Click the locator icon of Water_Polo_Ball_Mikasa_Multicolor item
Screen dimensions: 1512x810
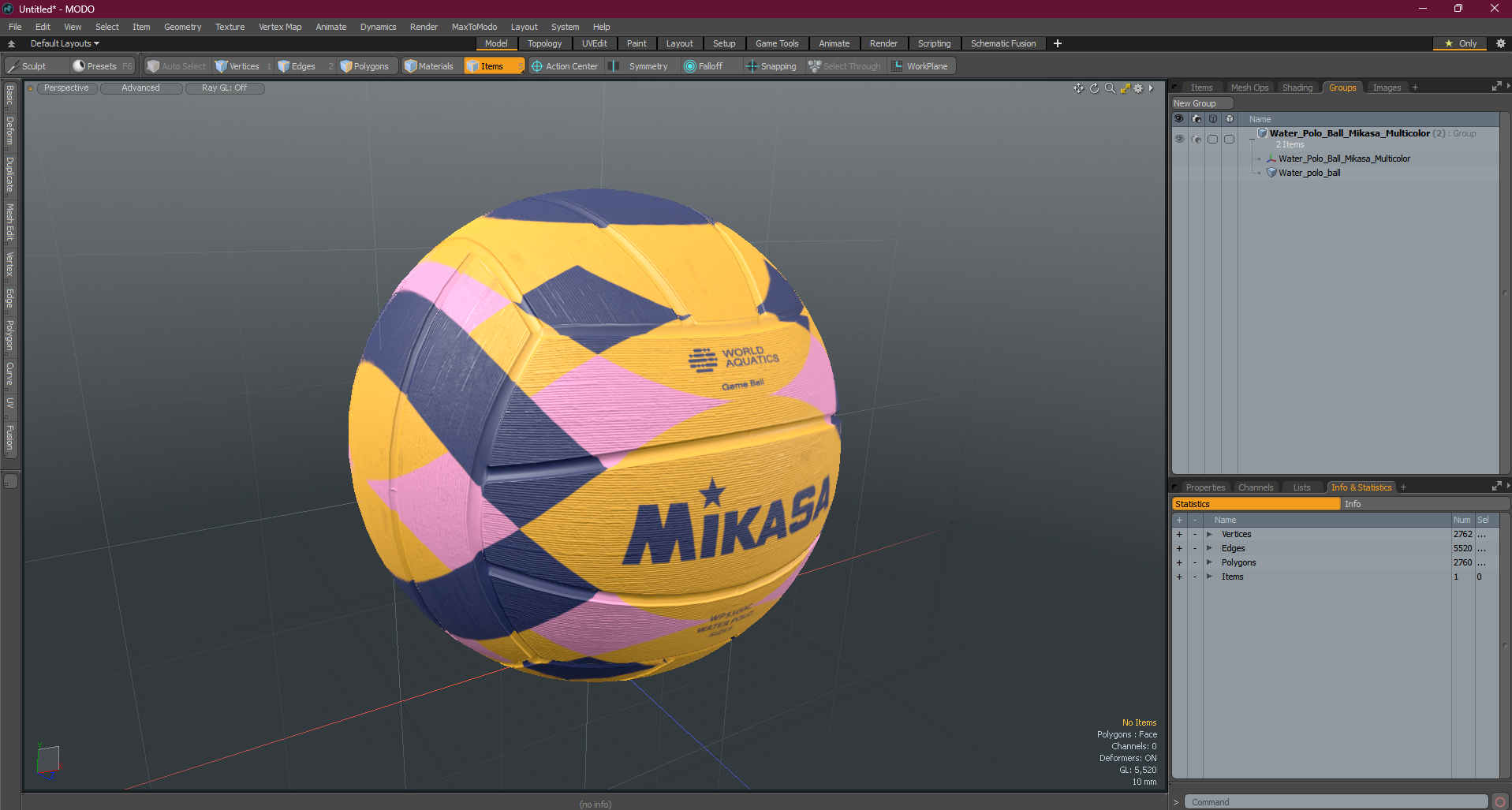[x=1271, y=159]
